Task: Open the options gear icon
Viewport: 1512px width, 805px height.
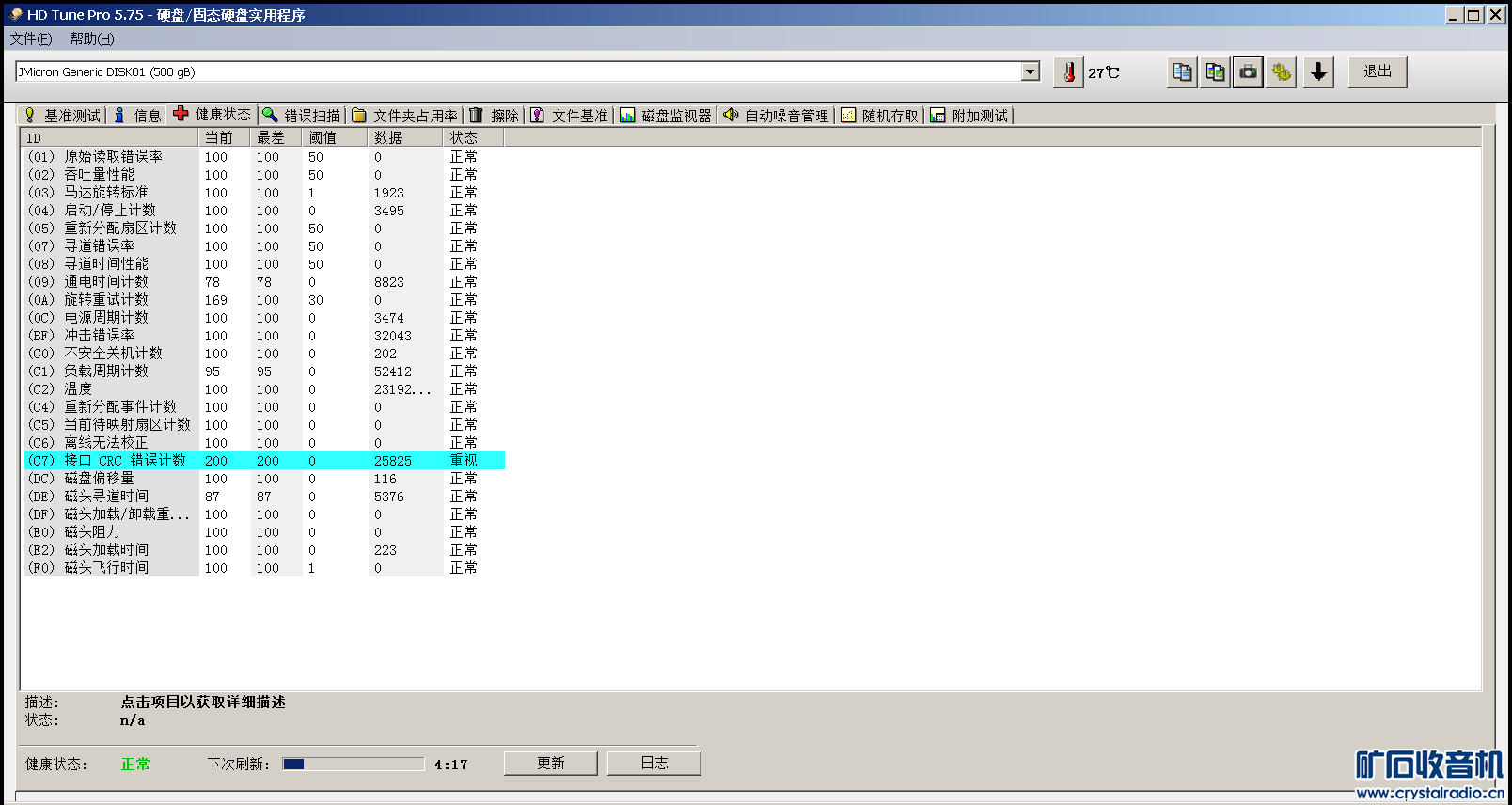Action: 1281,72
